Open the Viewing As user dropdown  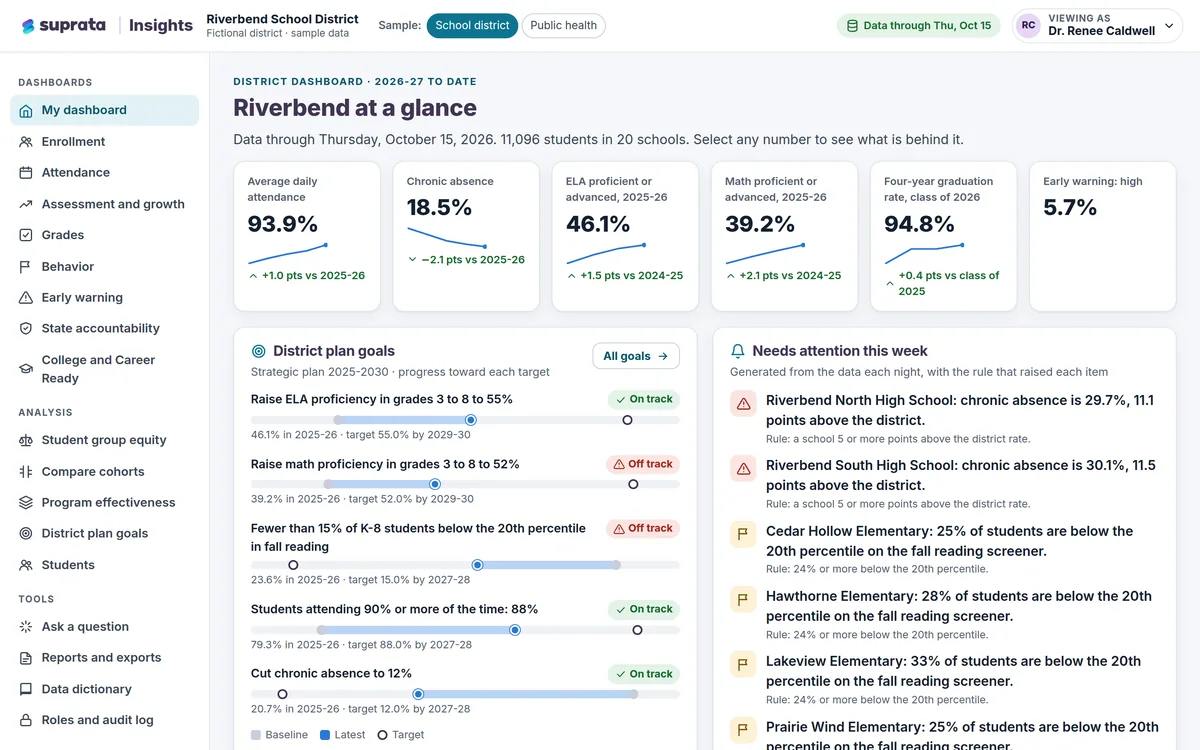pos(1097,26)
